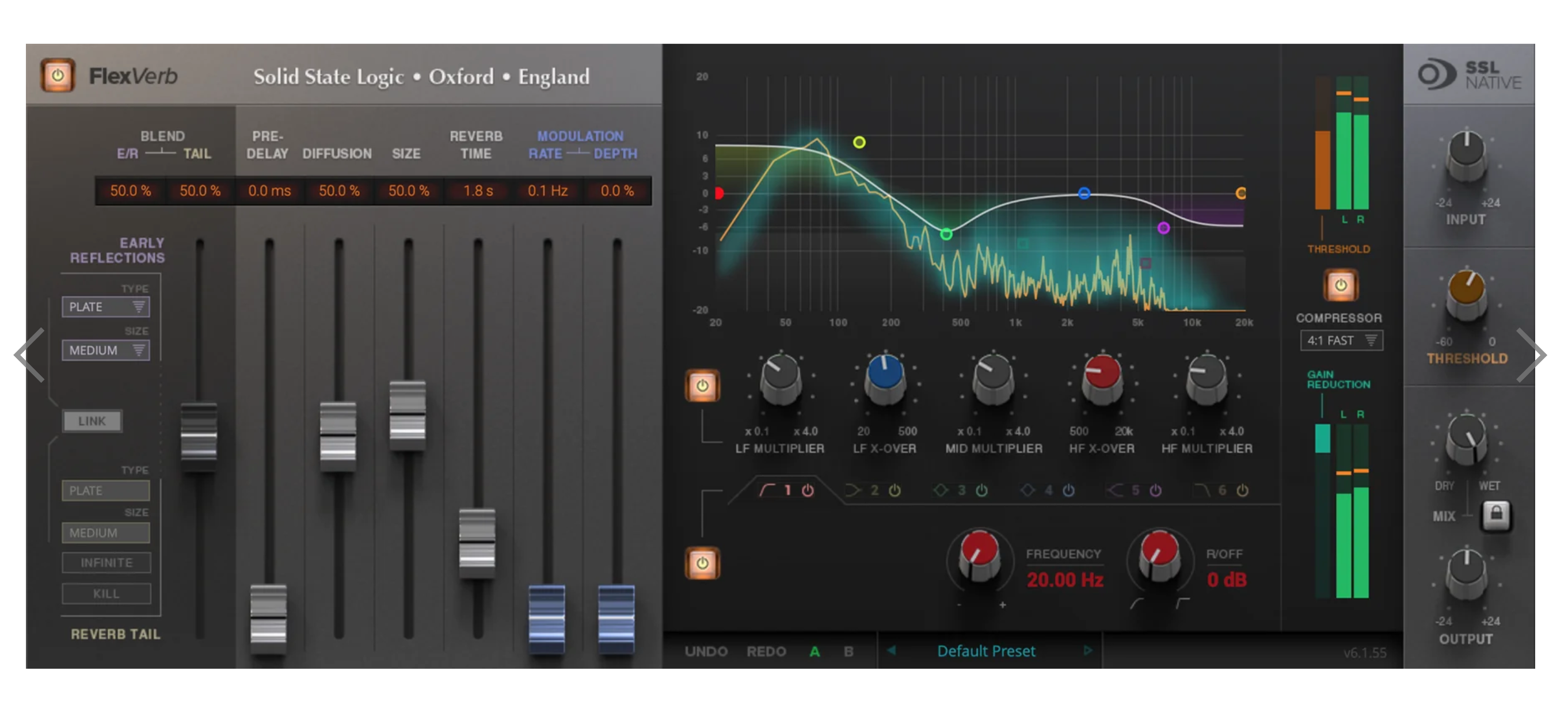
Task: Enable EQ band 2 power icon
Action: [894, 490]
